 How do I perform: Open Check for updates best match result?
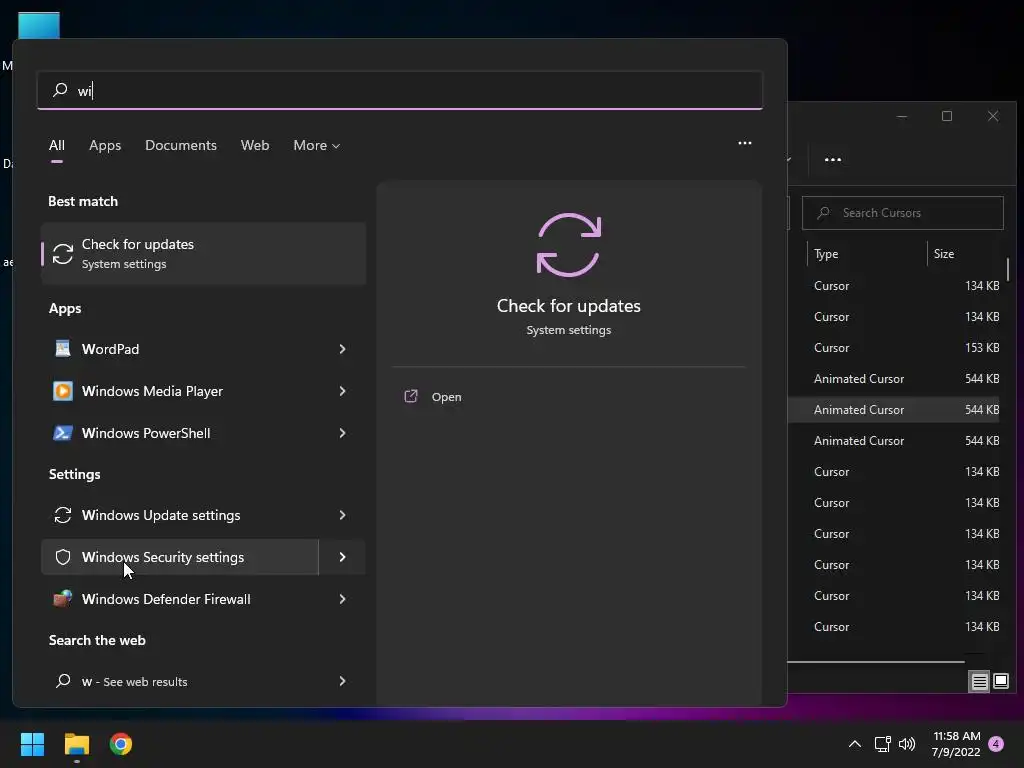[x=203, y=253]
